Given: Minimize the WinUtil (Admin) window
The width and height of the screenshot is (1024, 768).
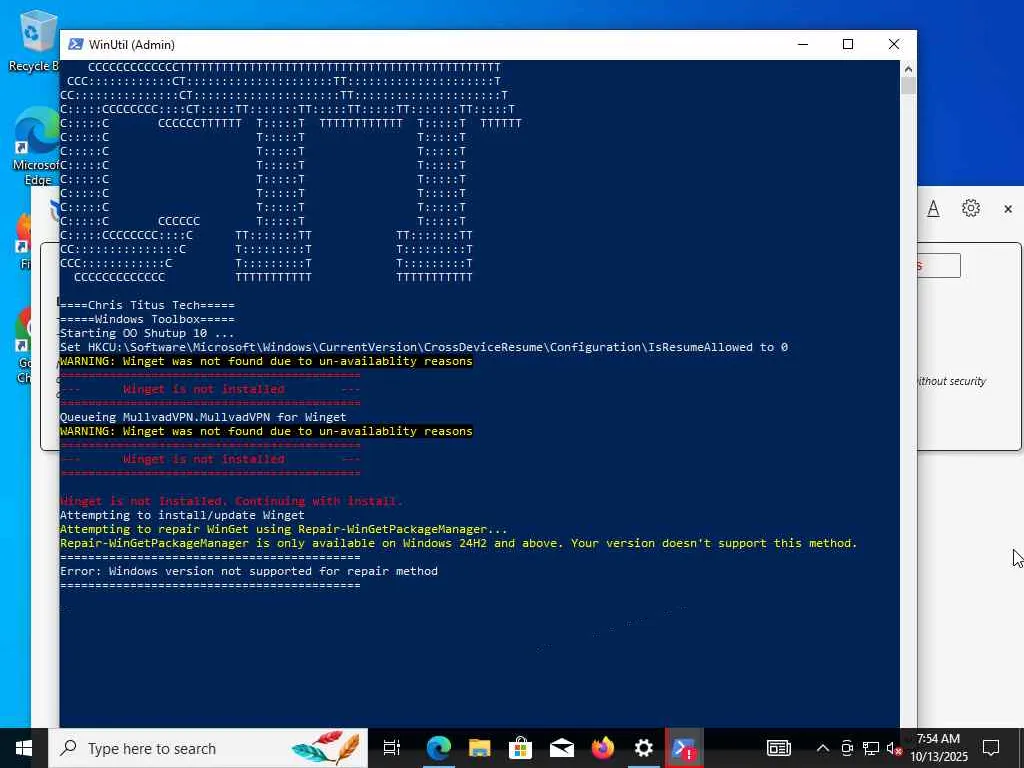Looking at the screenshot, I should tap(803, 44).
